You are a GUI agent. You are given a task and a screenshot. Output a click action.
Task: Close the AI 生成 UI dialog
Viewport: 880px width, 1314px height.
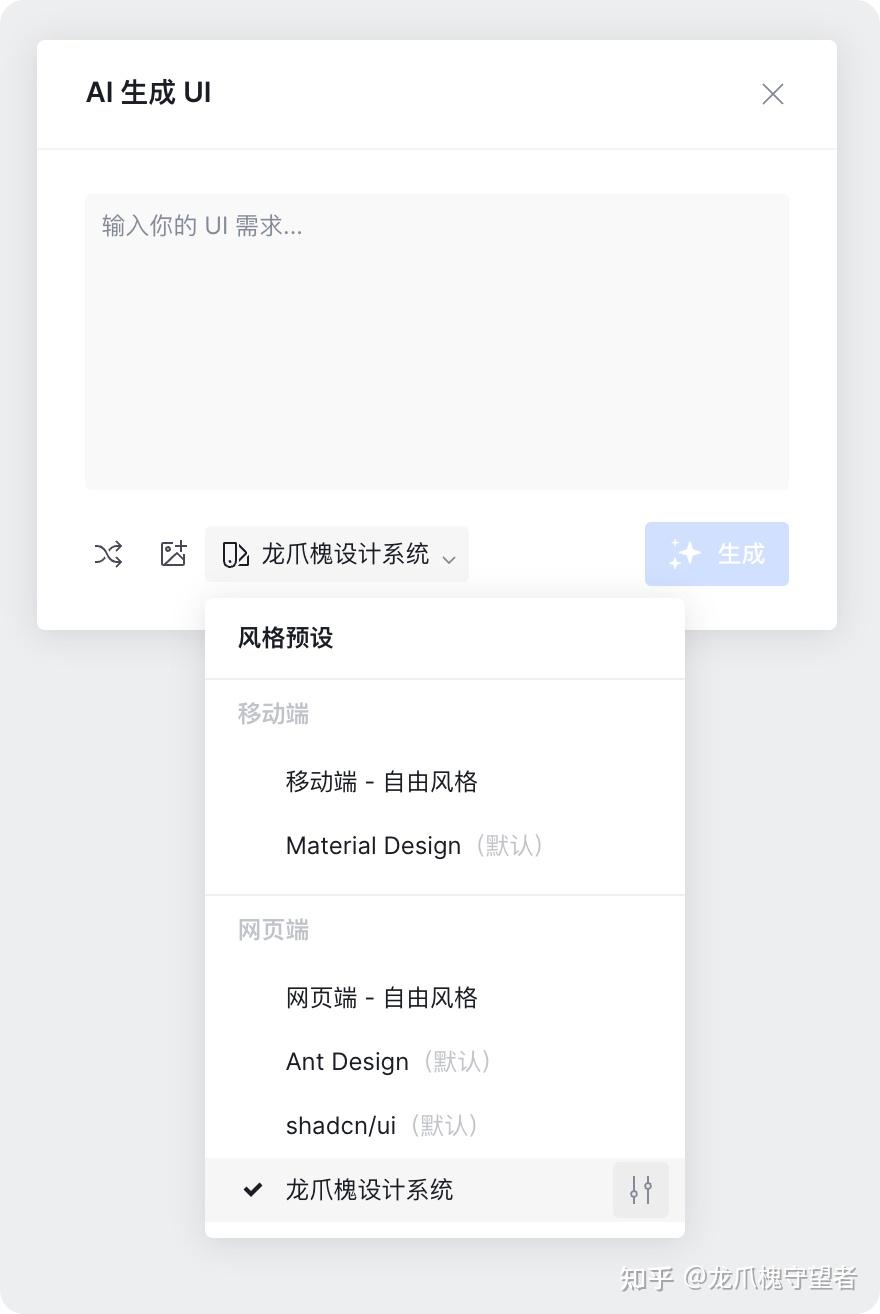tap(773, 94)
